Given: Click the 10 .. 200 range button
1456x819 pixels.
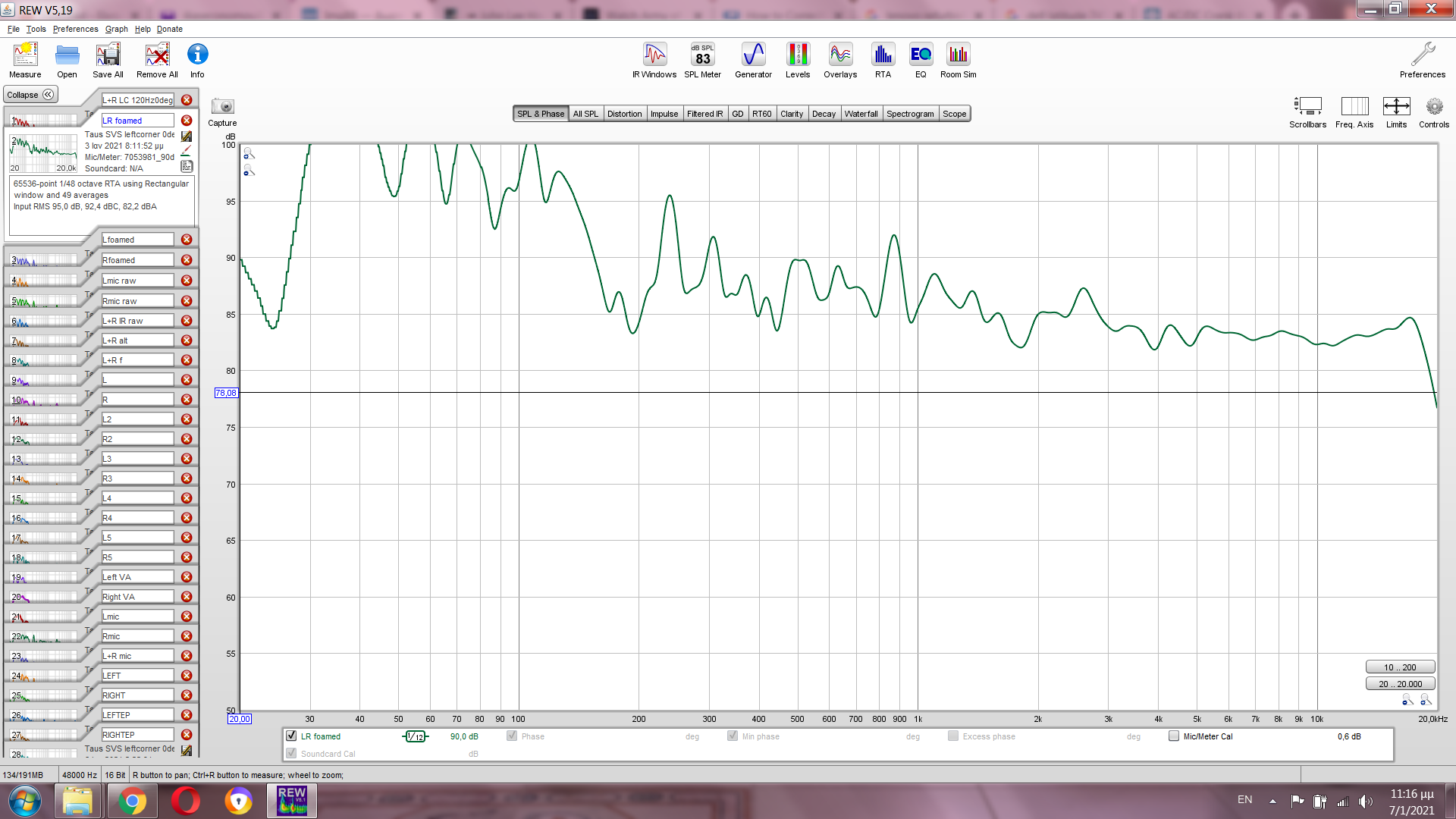Looking at the screenshot, I should coord(1400,667).
